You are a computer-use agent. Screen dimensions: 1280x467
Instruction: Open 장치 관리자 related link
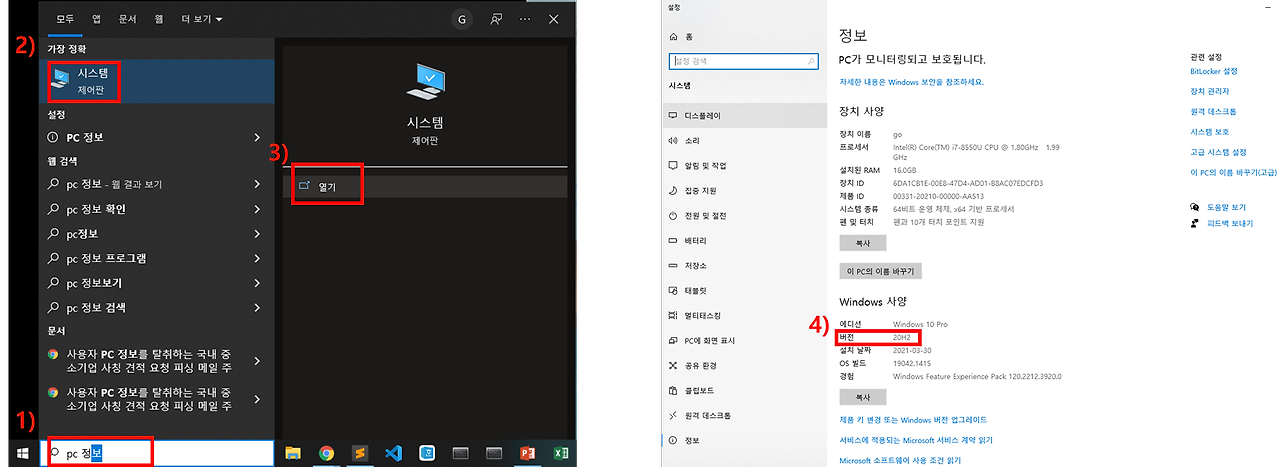(x=1209, y=91)
